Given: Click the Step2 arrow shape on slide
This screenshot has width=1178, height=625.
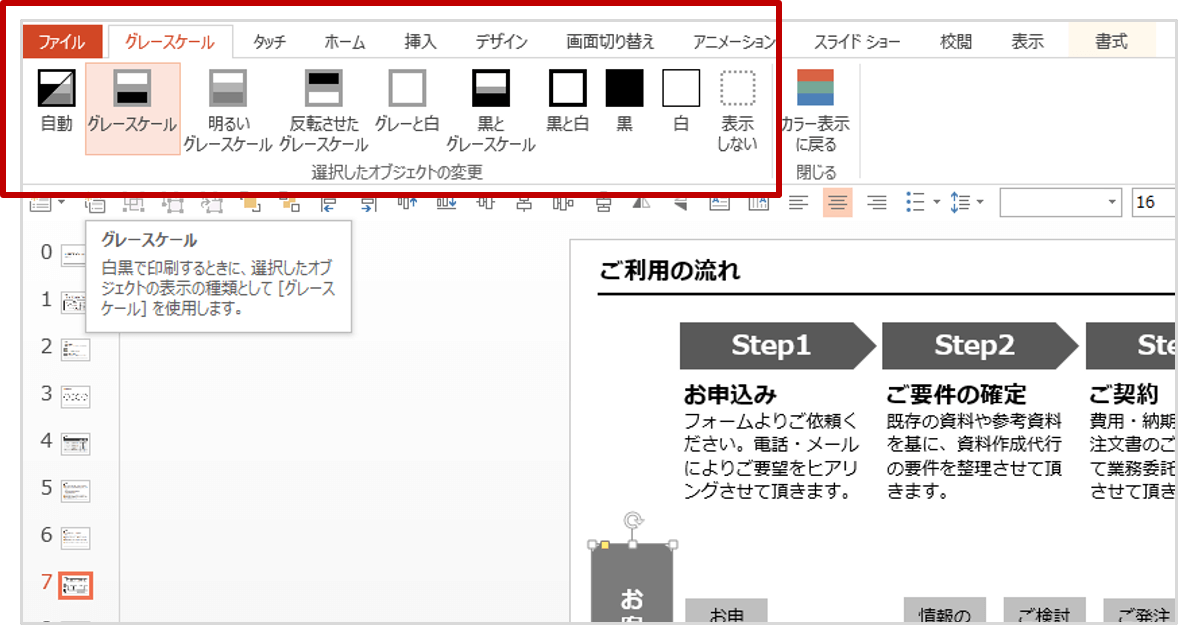Looking at the screenshot, I should pos(980,346).
